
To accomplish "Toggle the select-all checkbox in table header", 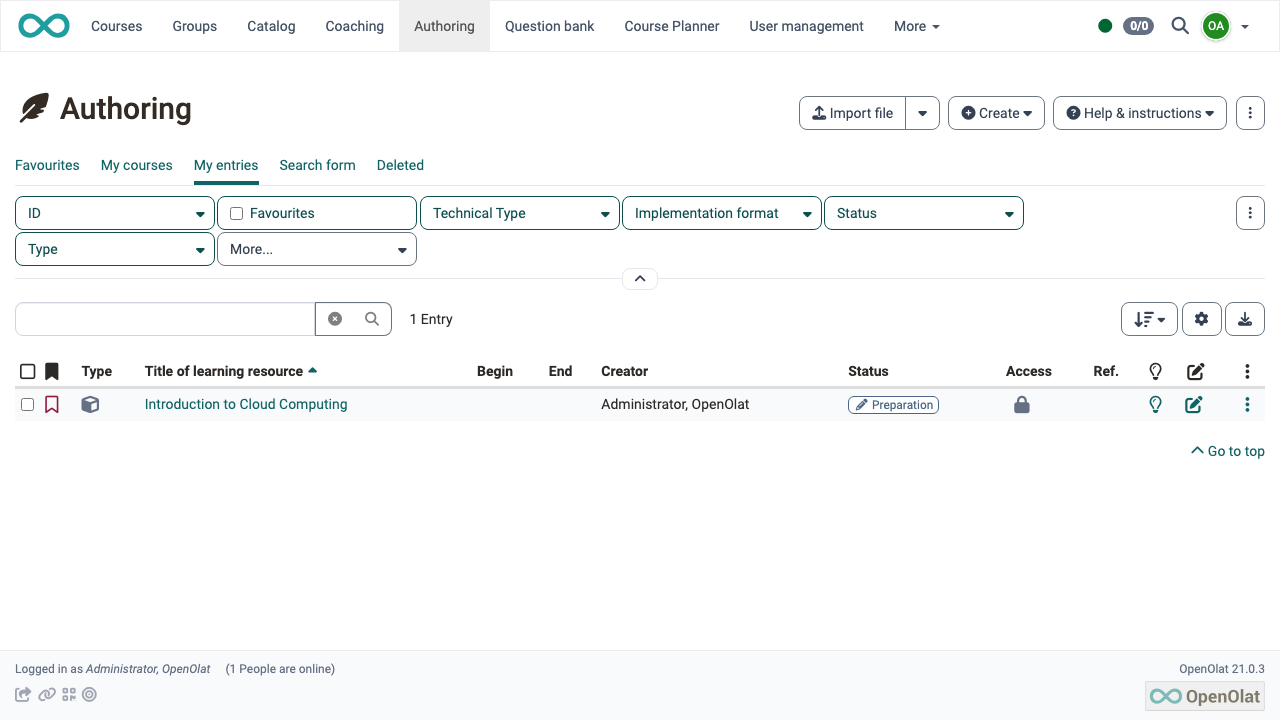I will (28, 371).
